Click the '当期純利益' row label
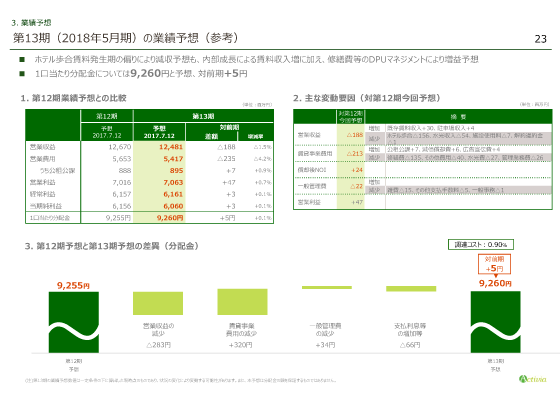 [46, 206]
